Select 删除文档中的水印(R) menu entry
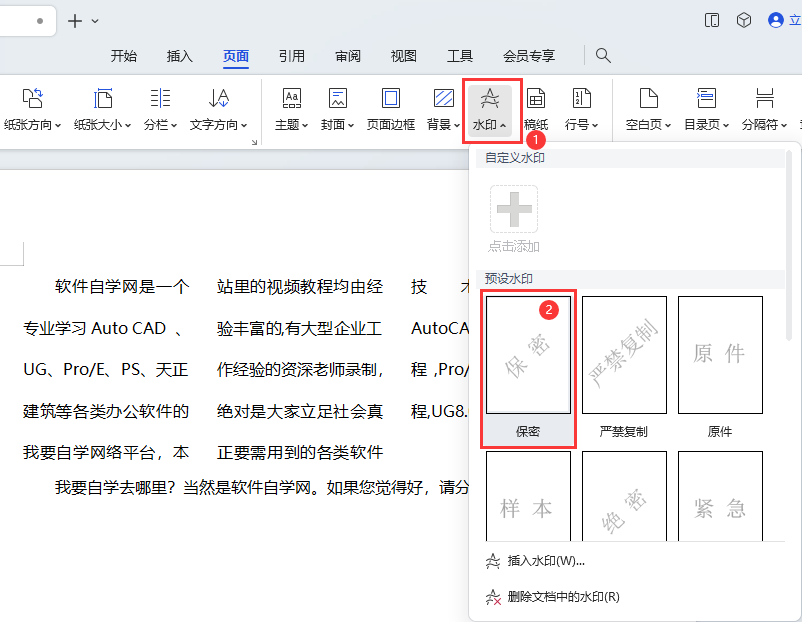 pyautogui.click(x=552, y=597)
